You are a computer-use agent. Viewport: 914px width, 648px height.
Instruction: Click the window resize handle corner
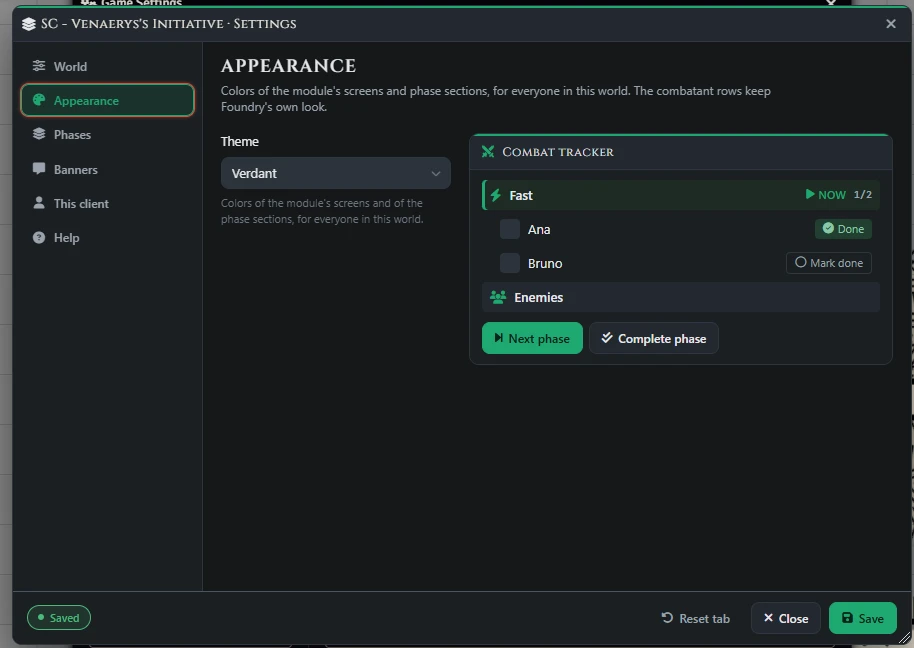(x=905, y=639)
